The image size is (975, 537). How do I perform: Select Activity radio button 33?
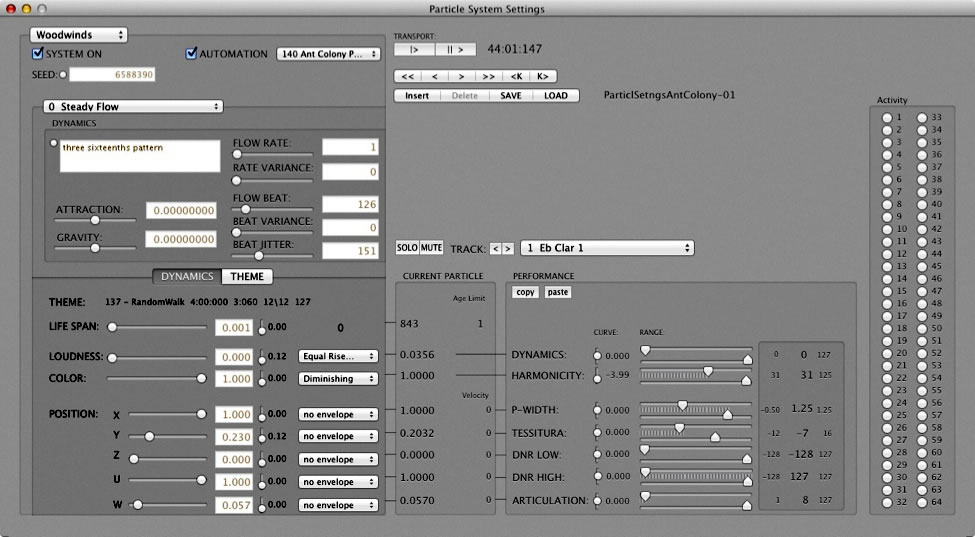[x=922, y=117]
